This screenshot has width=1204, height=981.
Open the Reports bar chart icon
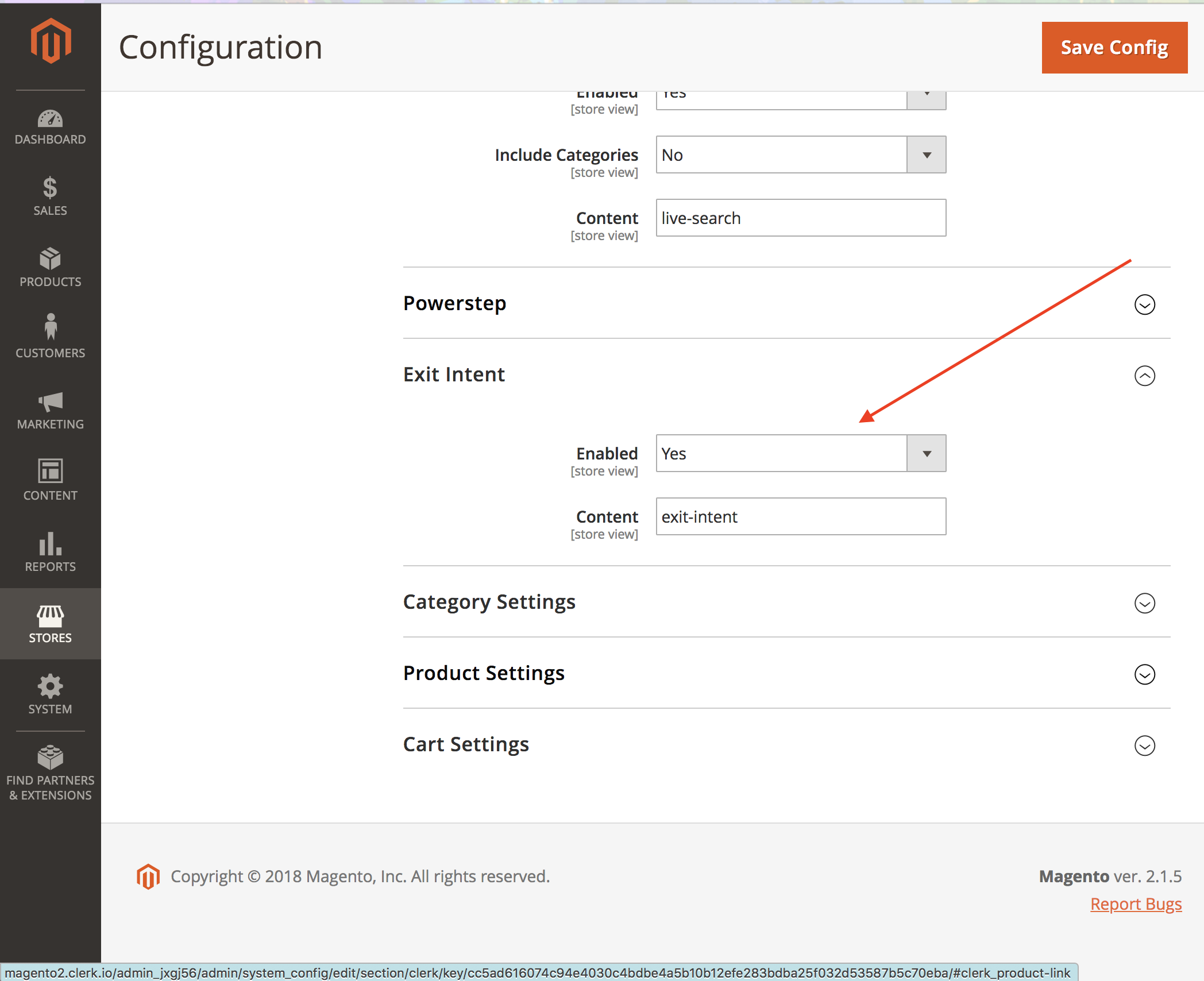point(51,552)
